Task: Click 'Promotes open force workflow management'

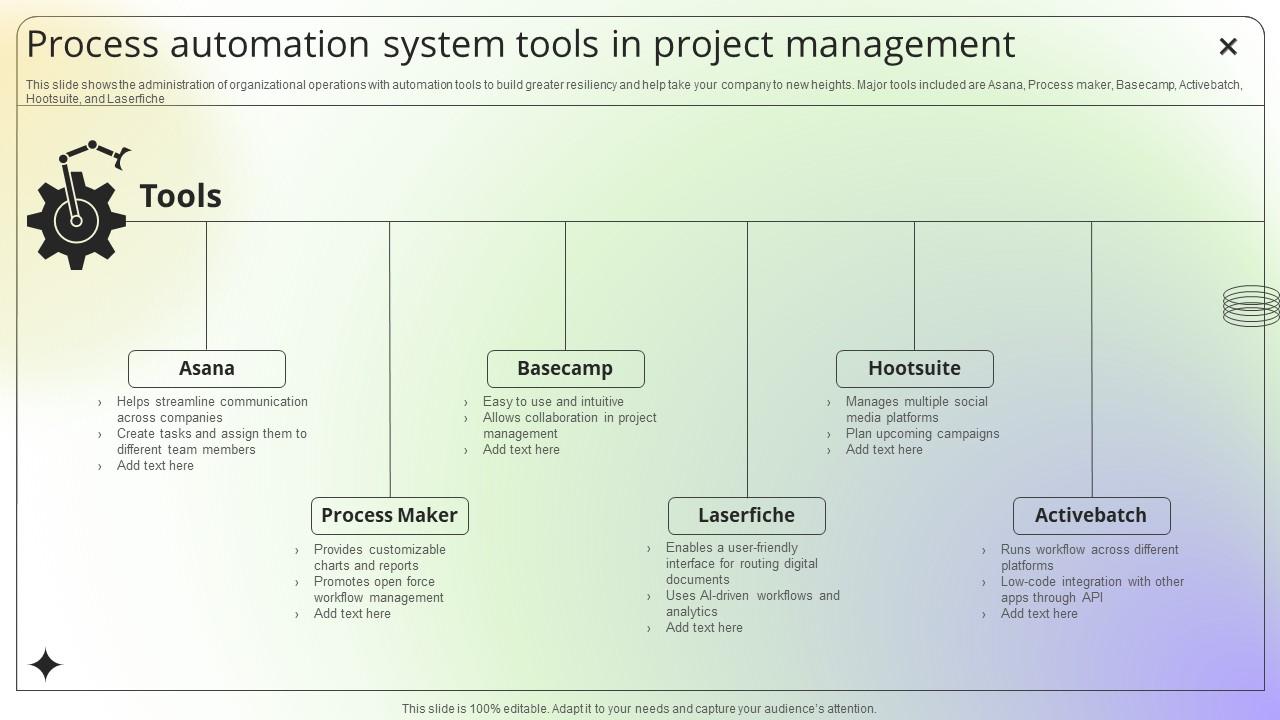Action: tap(379, 590)
